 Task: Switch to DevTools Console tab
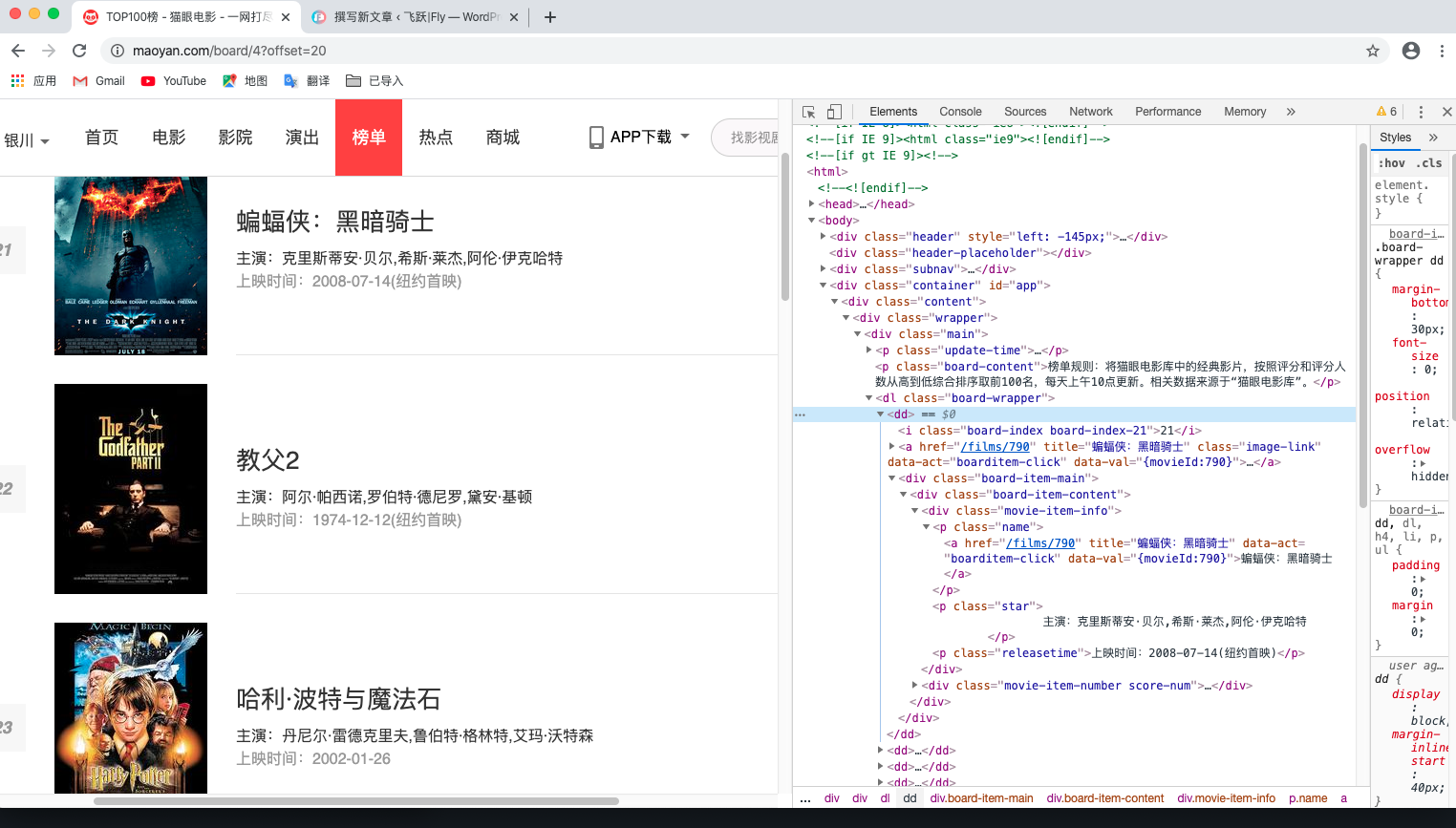coord(960,112)
